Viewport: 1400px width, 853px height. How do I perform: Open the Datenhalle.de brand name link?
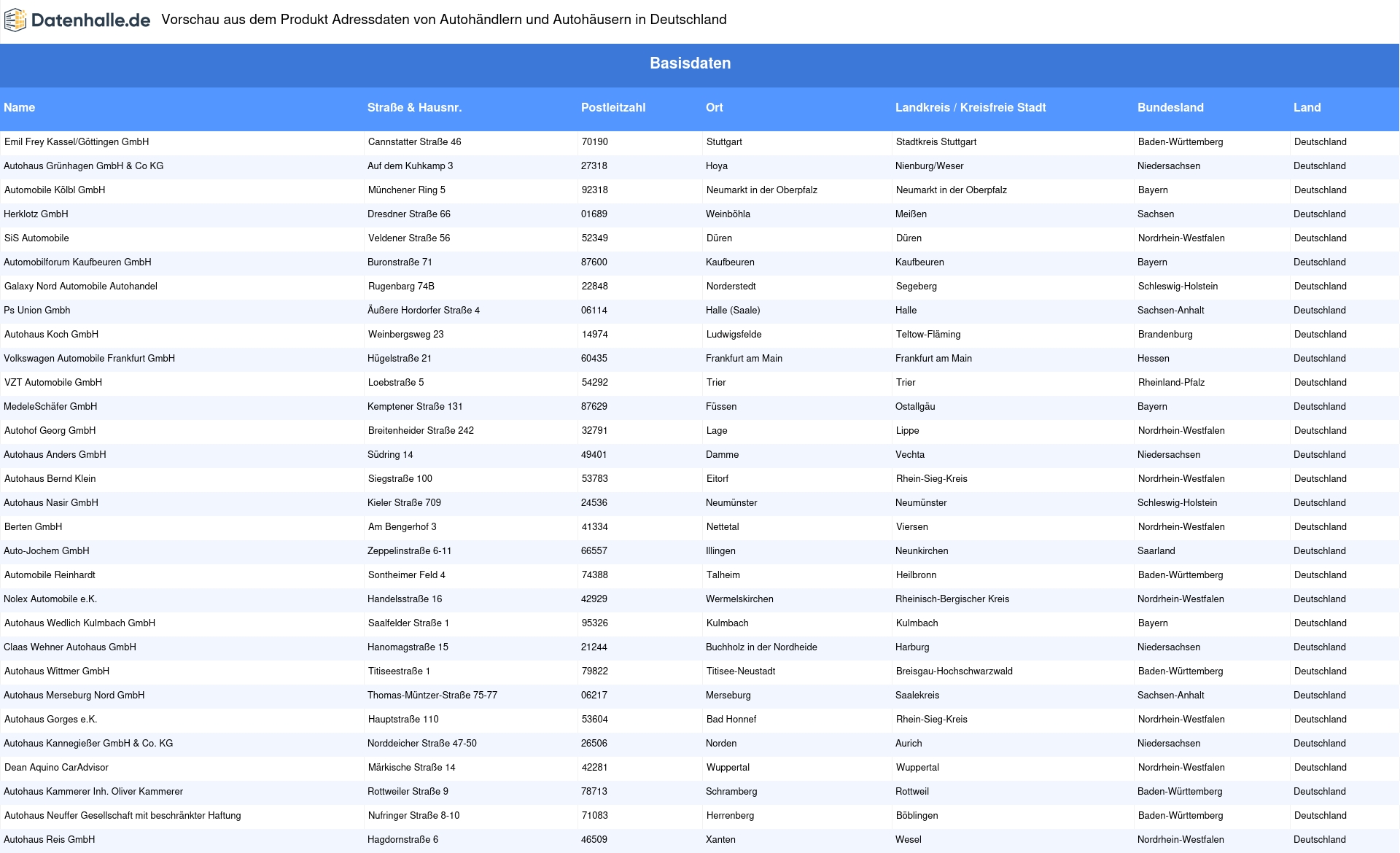[x=91, y=20]
